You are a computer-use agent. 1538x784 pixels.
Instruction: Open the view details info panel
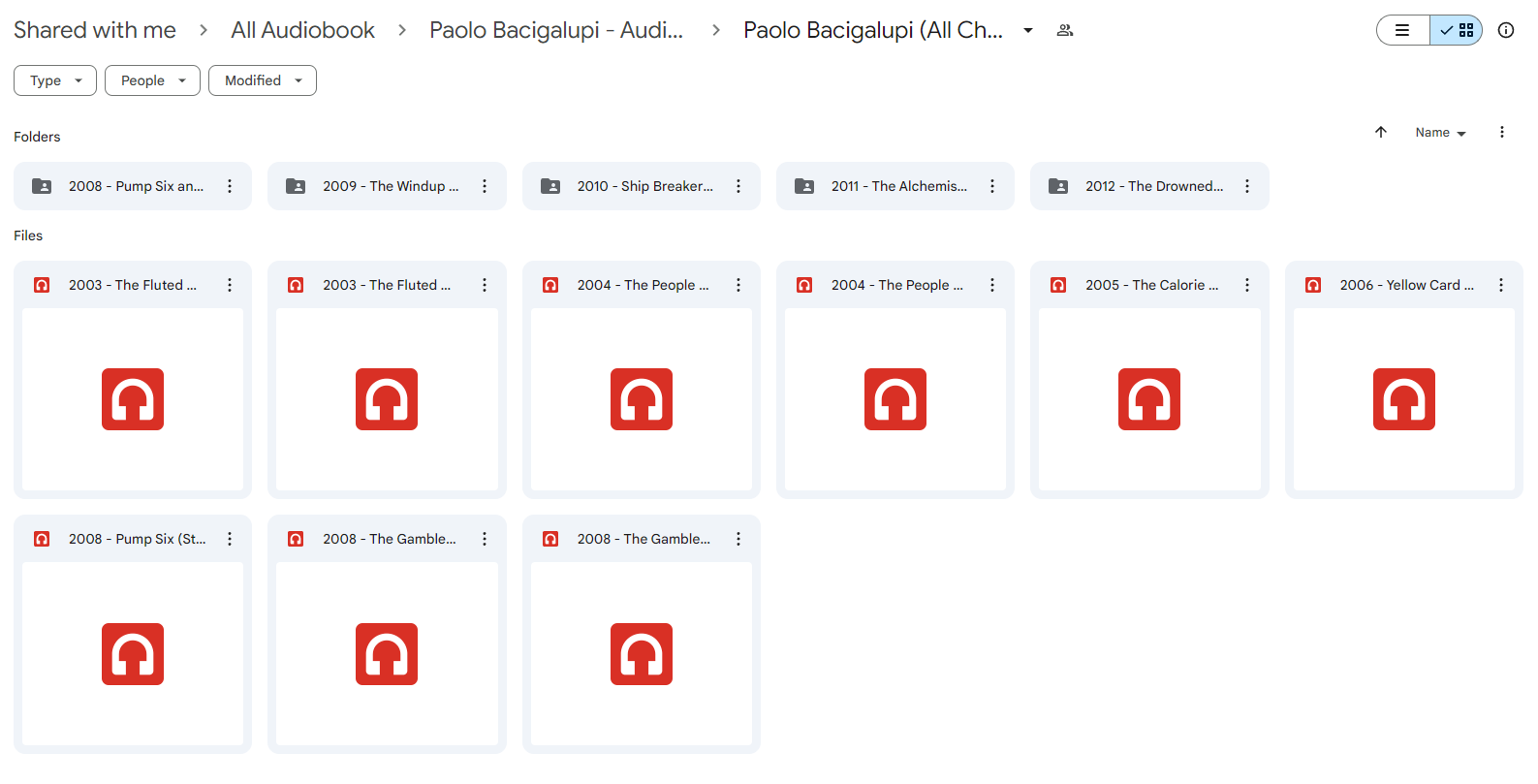tap(1506, 30)
